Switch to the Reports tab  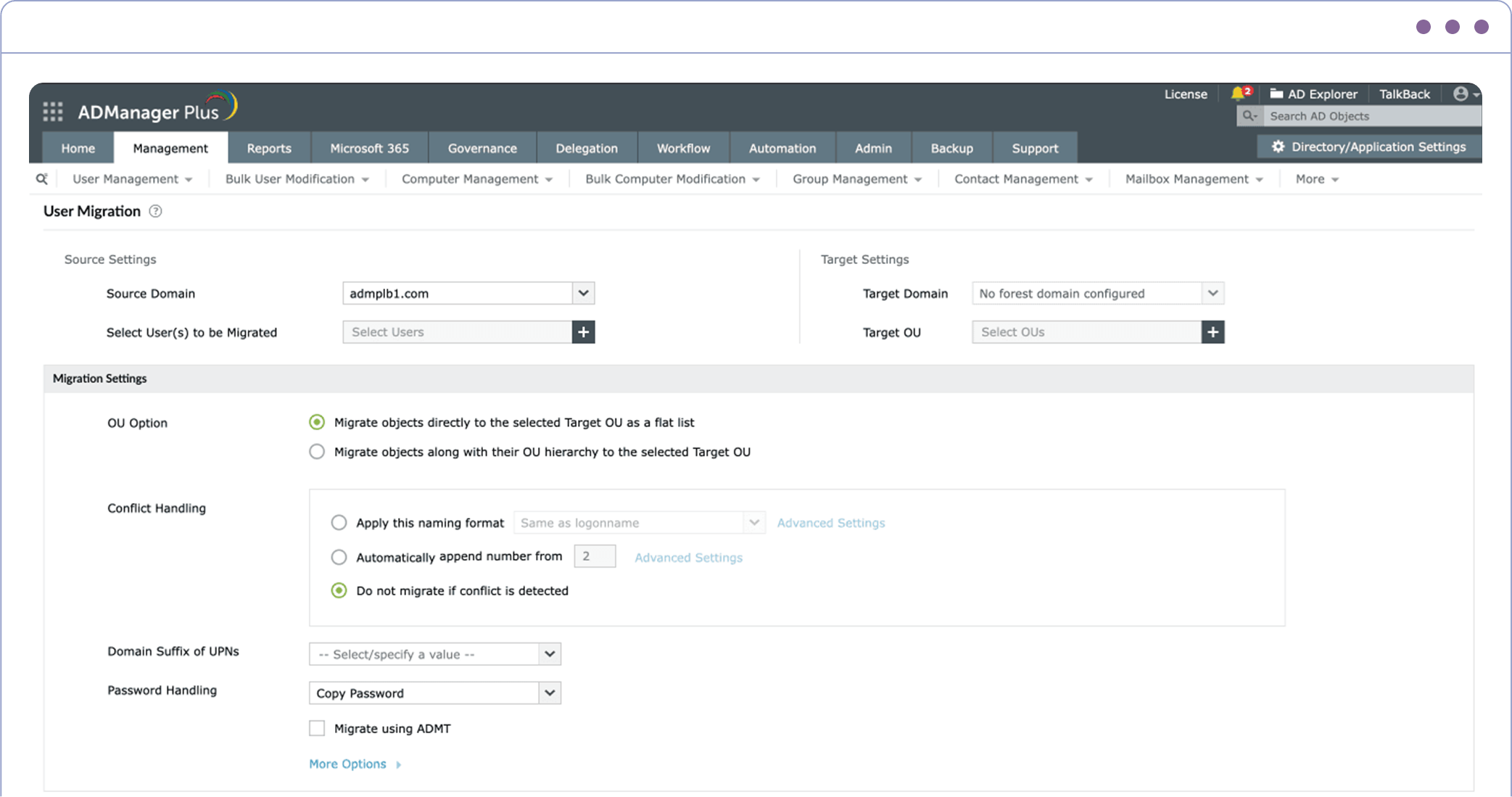tap(269, 148)
